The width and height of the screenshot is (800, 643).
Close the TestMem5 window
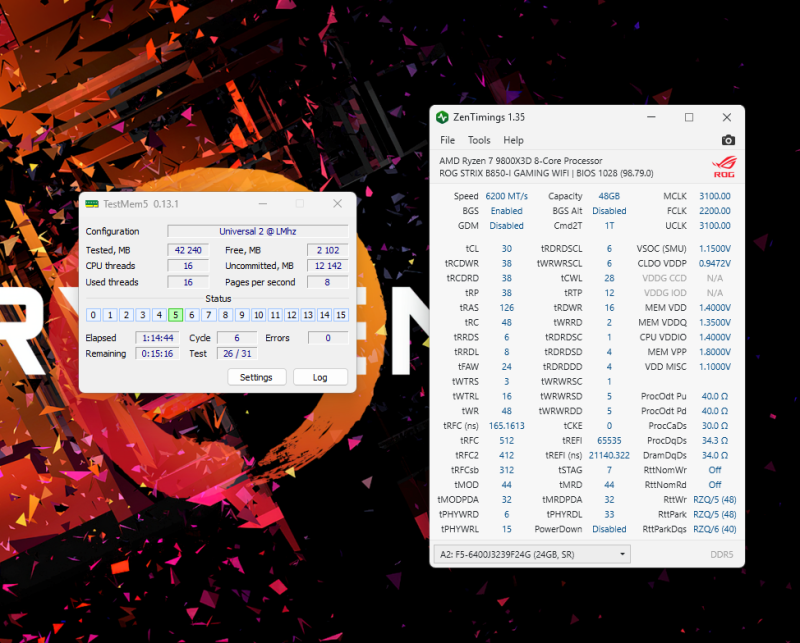tap(337, 204)
